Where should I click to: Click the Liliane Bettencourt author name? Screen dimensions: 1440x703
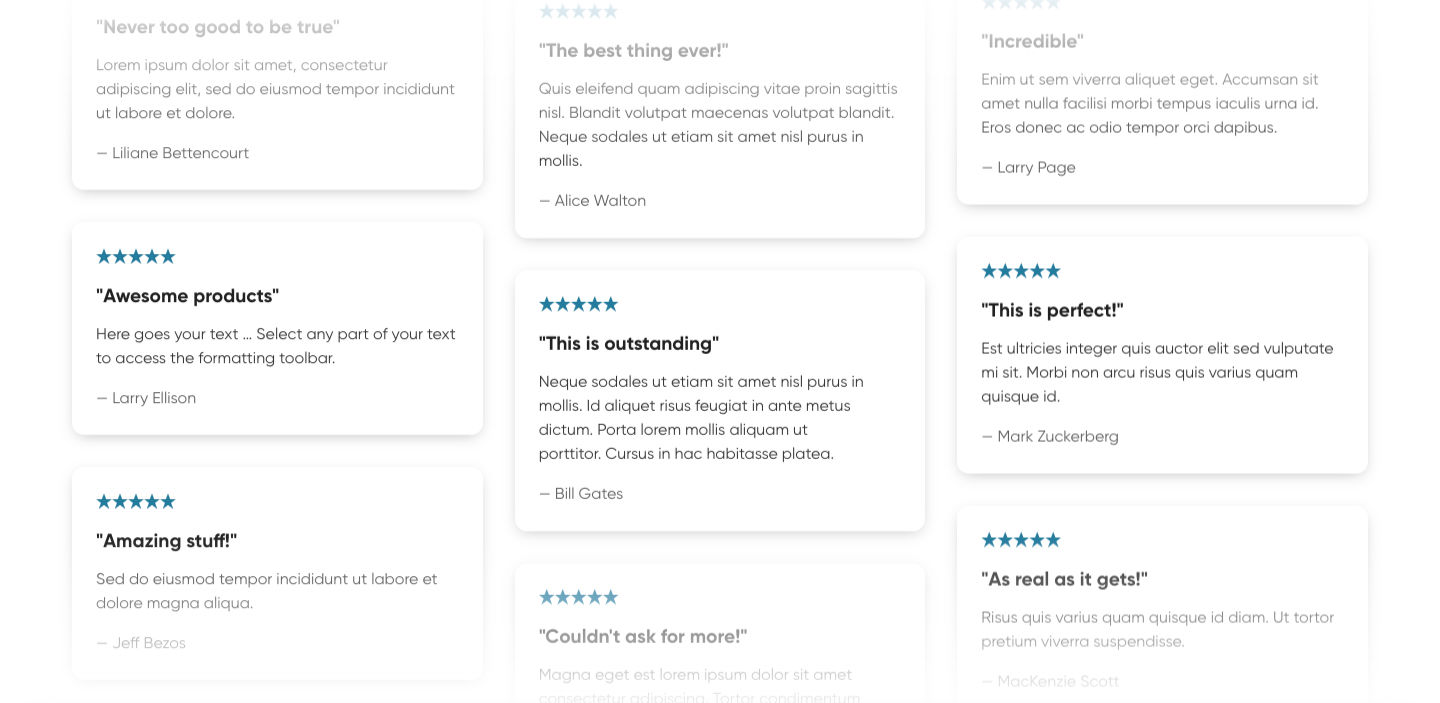(x=180, y=153)
